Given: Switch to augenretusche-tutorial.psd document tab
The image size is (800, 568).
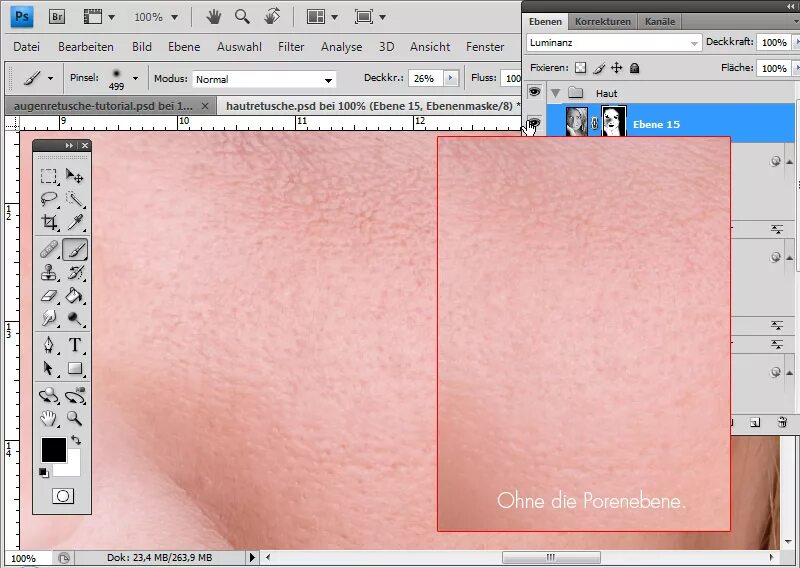Looking at the screenshot, I should tap(103, 106).
